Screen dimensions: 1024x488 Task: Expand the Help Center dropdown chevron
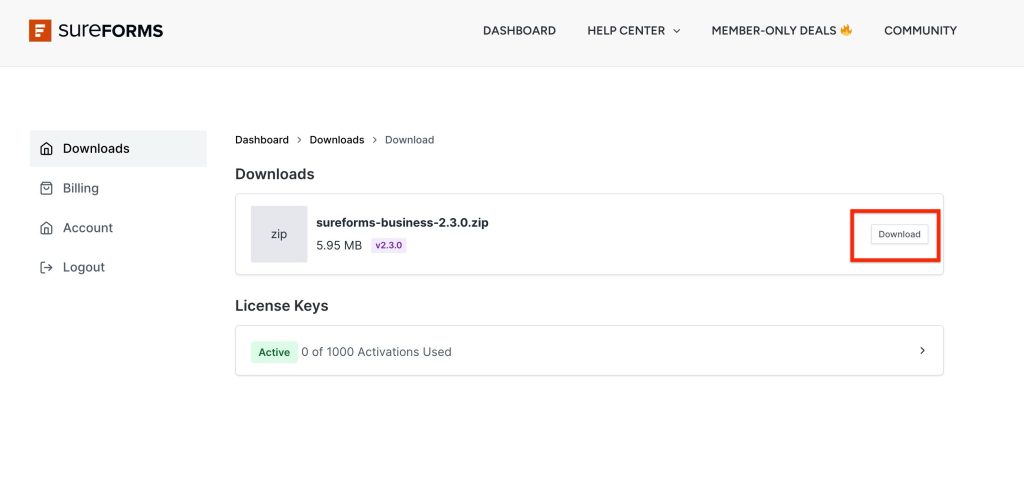coord(676,31)
